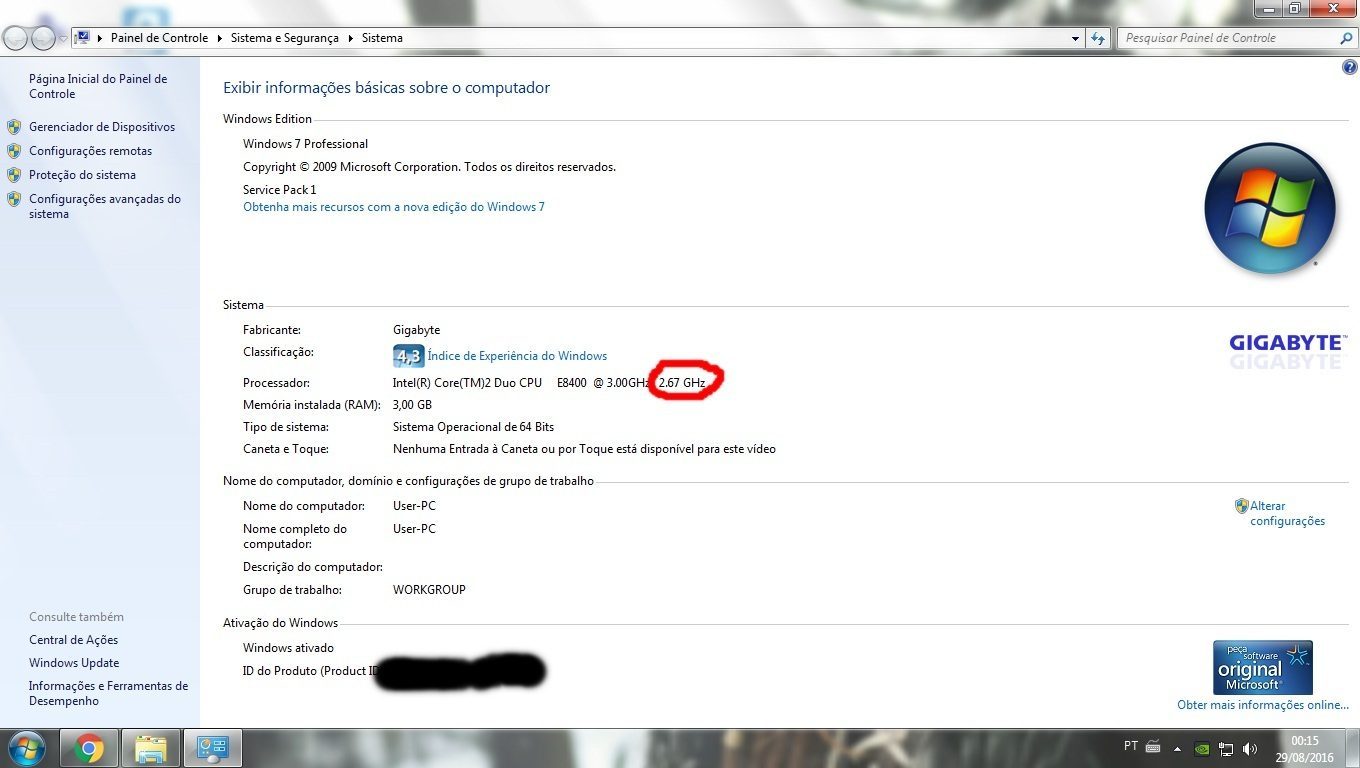Focus the Pesquisar Painel de Controle field
Viewport: 1360px width, 768px height.
(x=1228, y=38)
